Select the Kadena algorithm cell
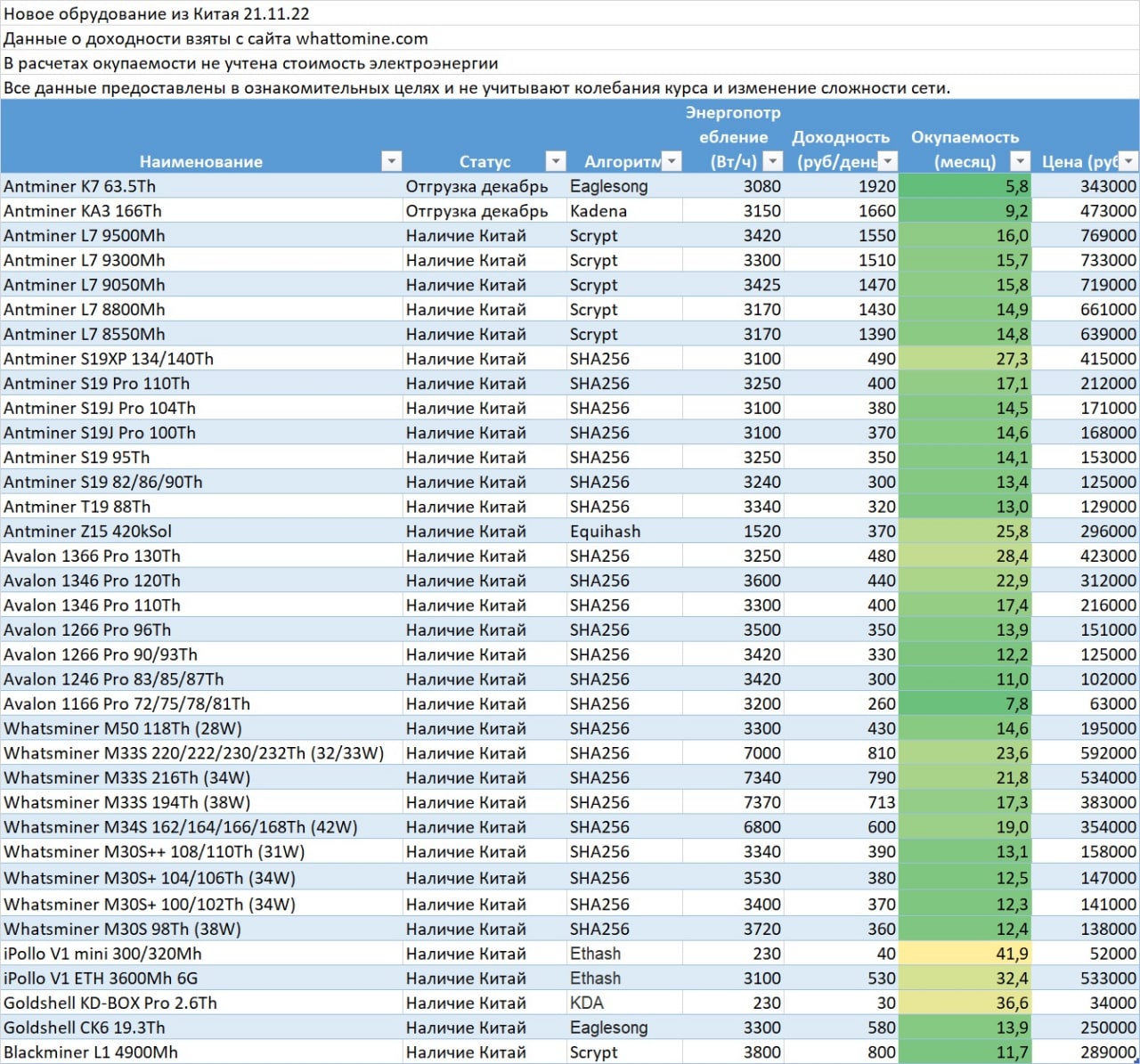1140x1064 pixels. pyautogui.click(x=624, y=211)
